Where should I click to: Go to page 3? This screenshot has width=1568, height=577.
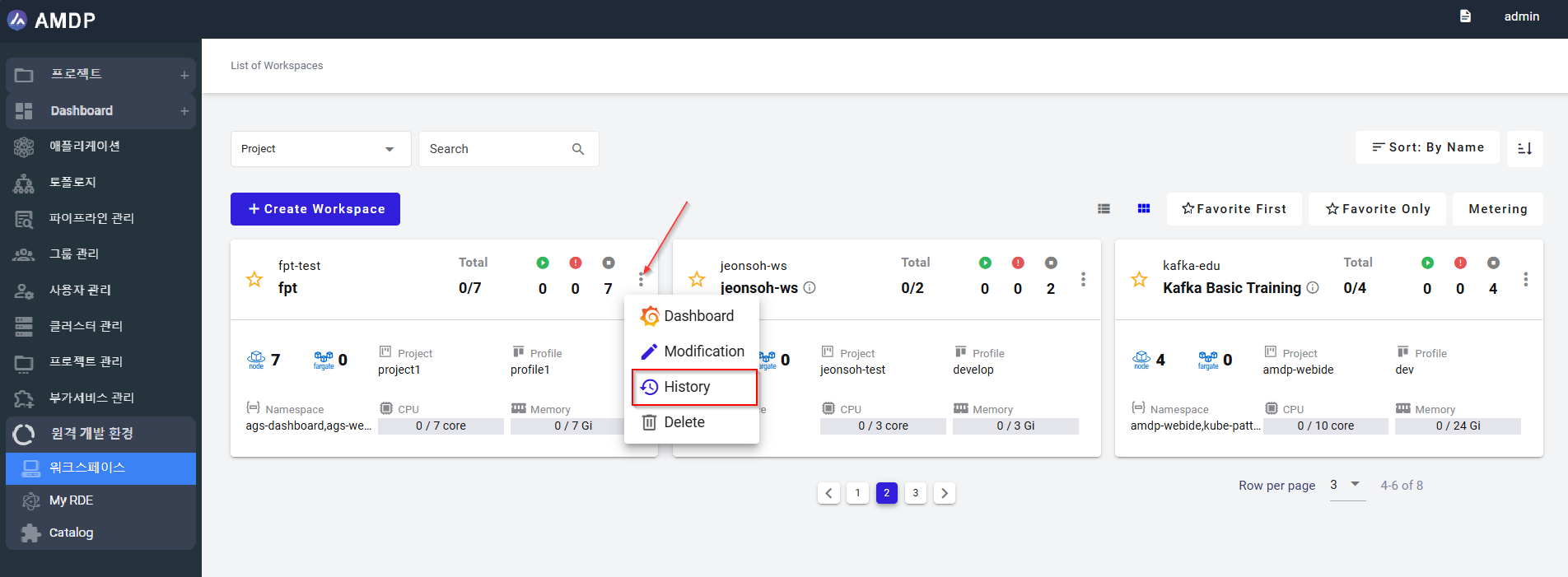[916, 493]
